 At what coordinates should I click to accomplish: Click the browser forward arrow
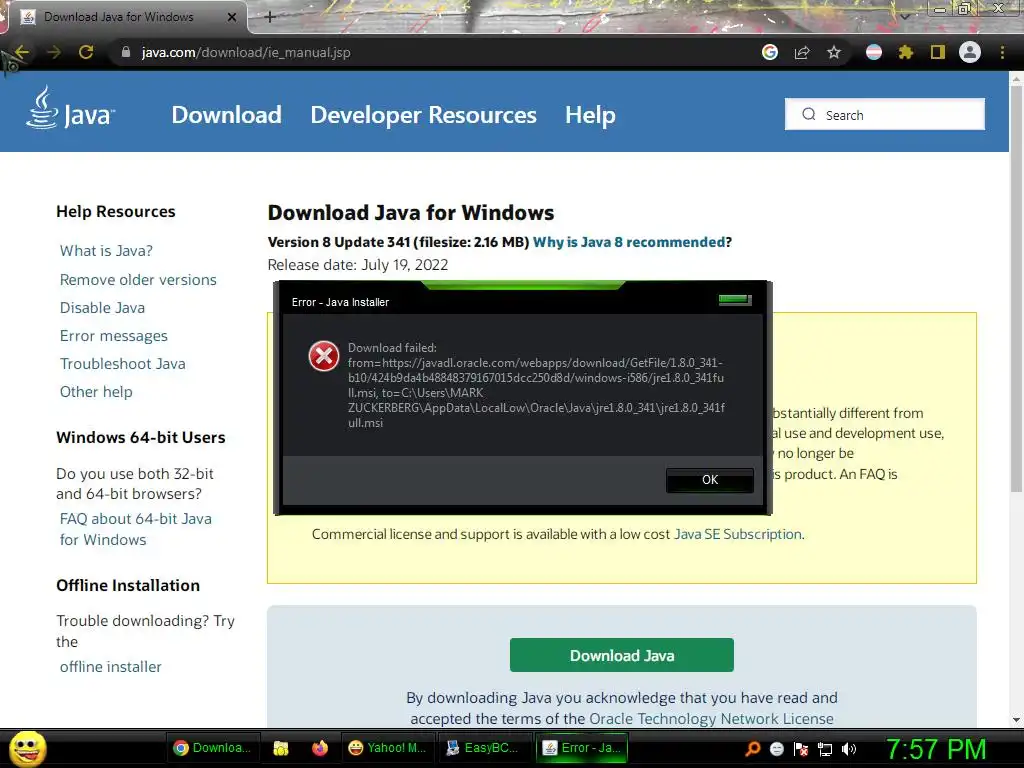pyautogui.click(x=54, y=52)
